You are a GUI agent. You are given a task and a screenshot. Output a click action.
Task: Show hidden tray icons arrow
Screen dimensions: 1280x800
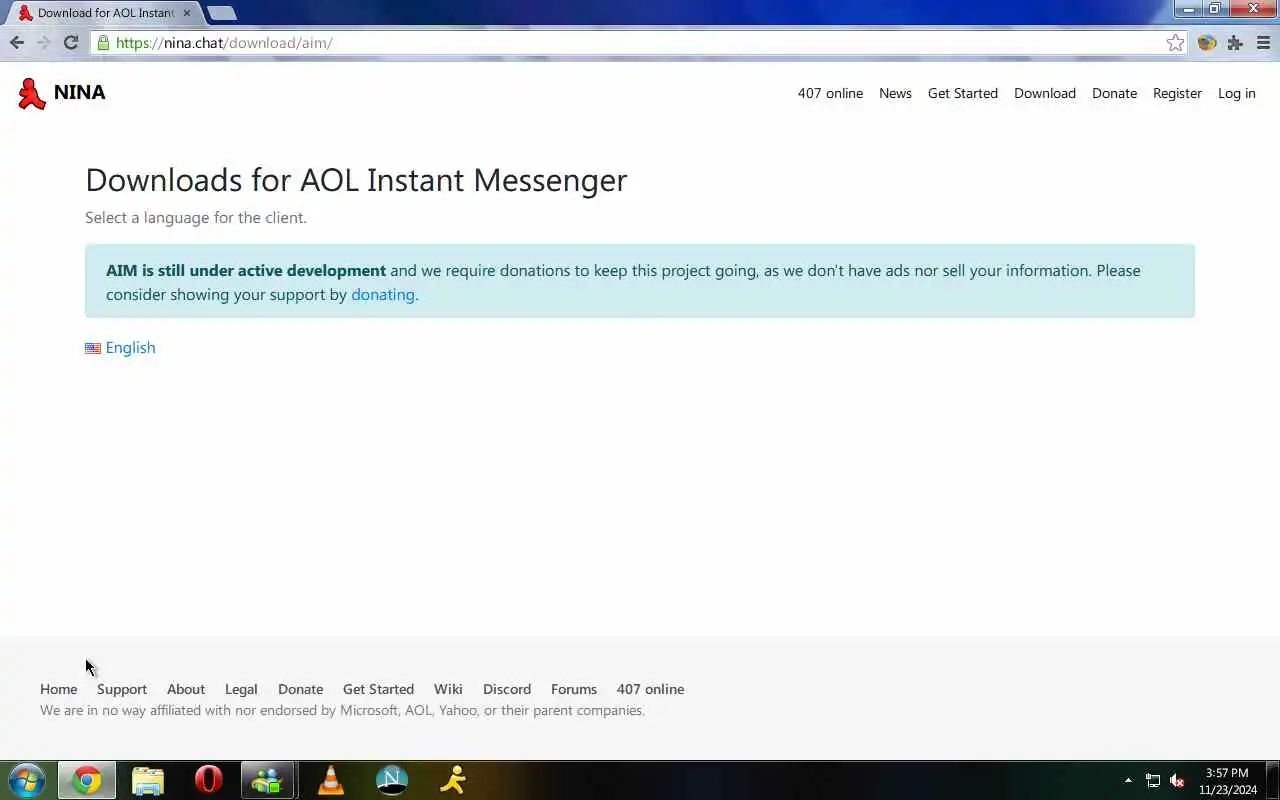point(1128,780)
